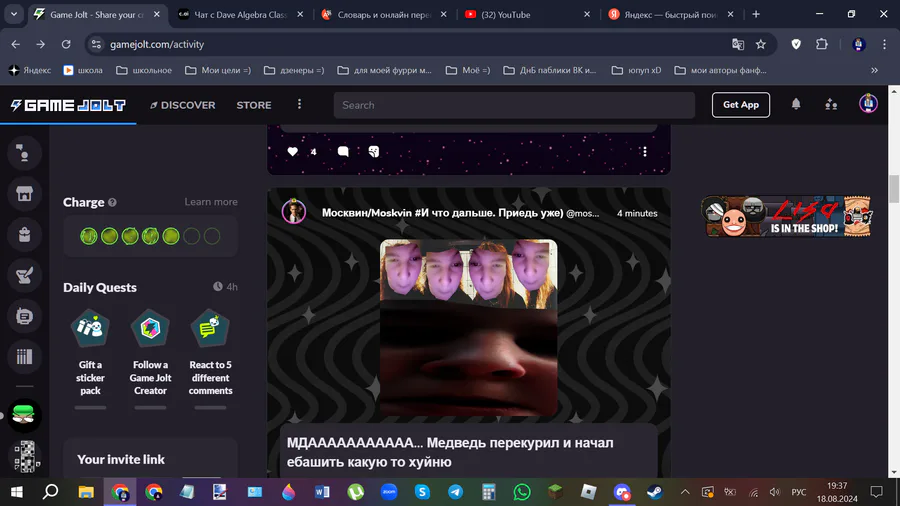Open the three-dot menu next to Store
900x506 pixels.
(299, 104)
